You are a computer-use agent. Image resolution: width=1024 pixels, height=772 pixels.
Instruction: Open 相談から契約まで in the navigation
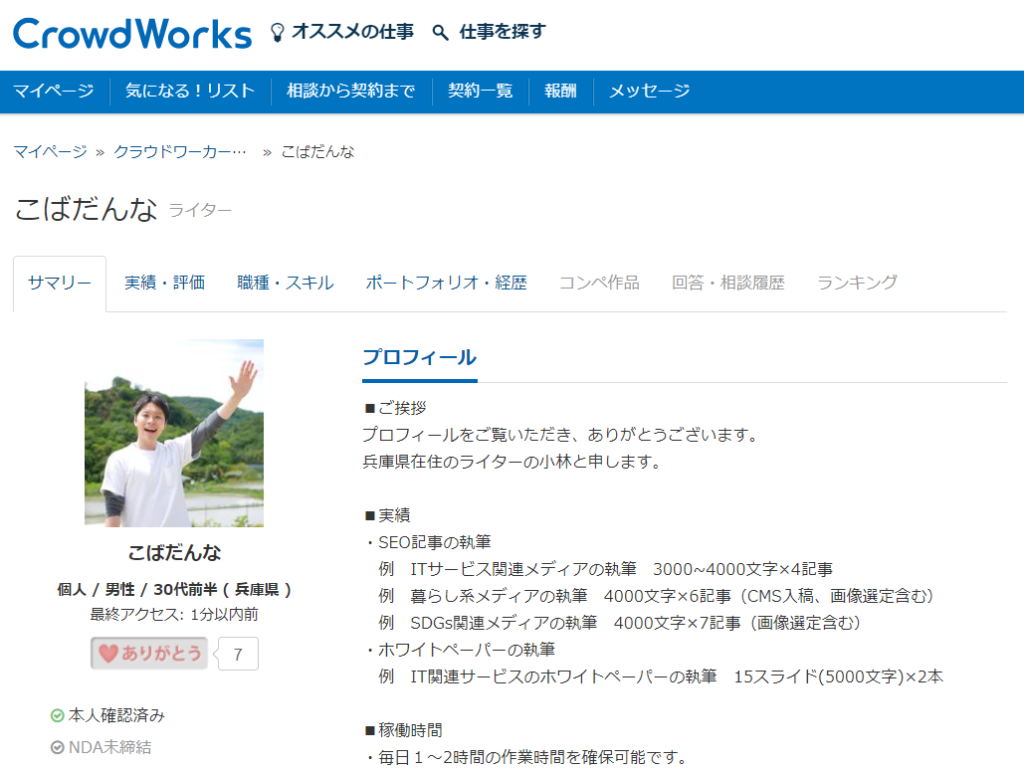tap(348, 90)
